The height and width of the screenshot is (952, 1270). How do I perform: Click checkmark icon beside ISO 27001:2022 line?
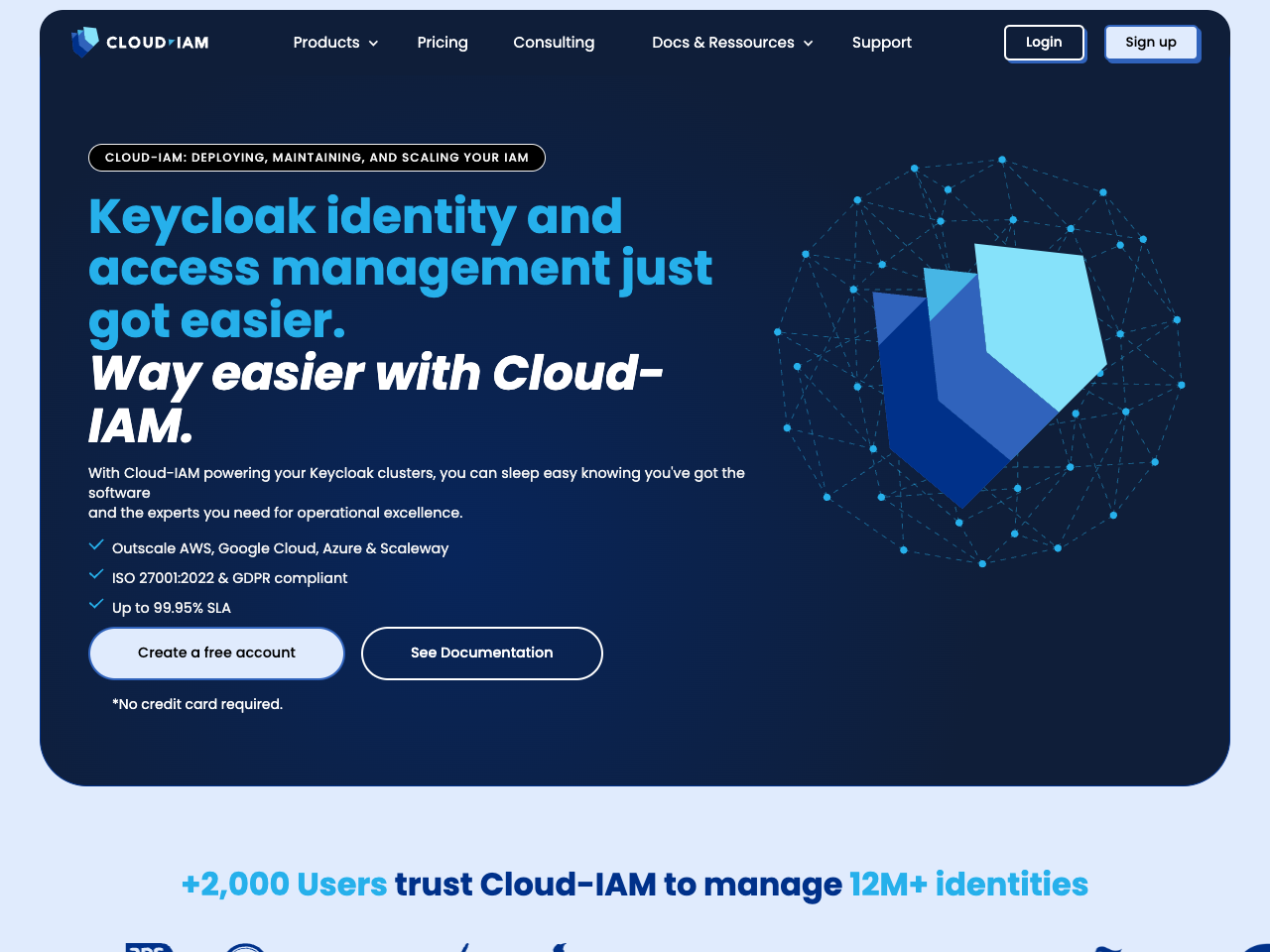[x=96, y=575]
